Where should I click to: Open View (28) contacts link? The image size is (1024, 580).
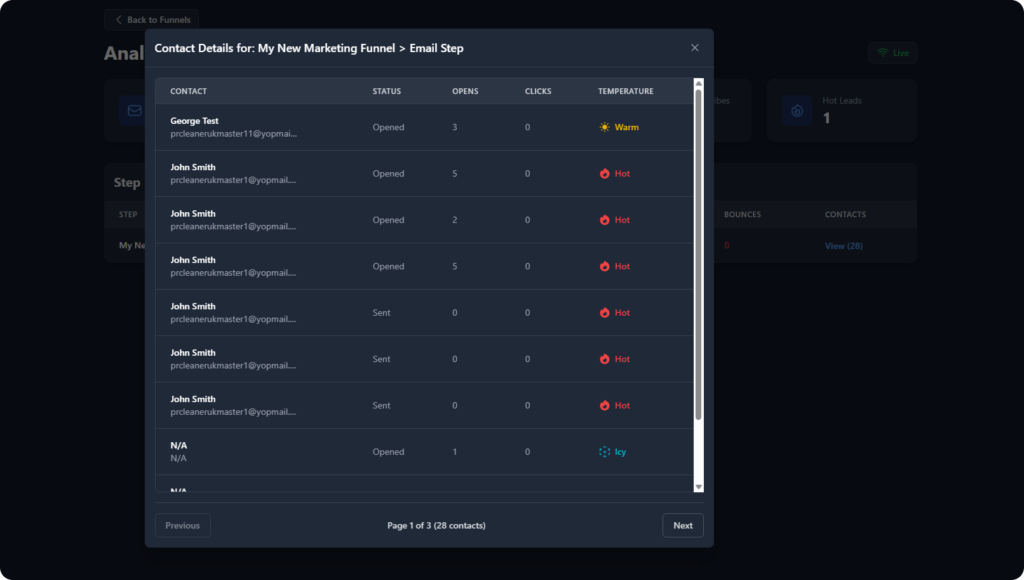pos(843,246)
